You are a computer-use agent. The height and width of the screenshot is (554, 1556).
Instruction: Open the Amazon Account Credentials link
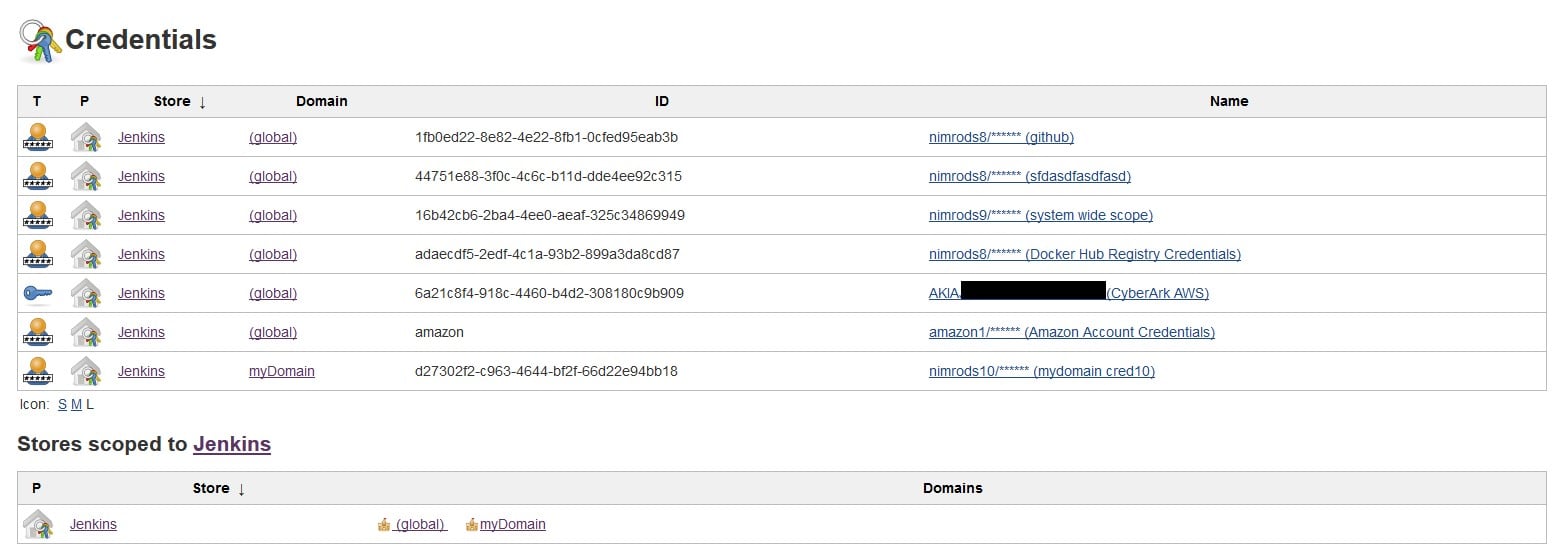1072,332
